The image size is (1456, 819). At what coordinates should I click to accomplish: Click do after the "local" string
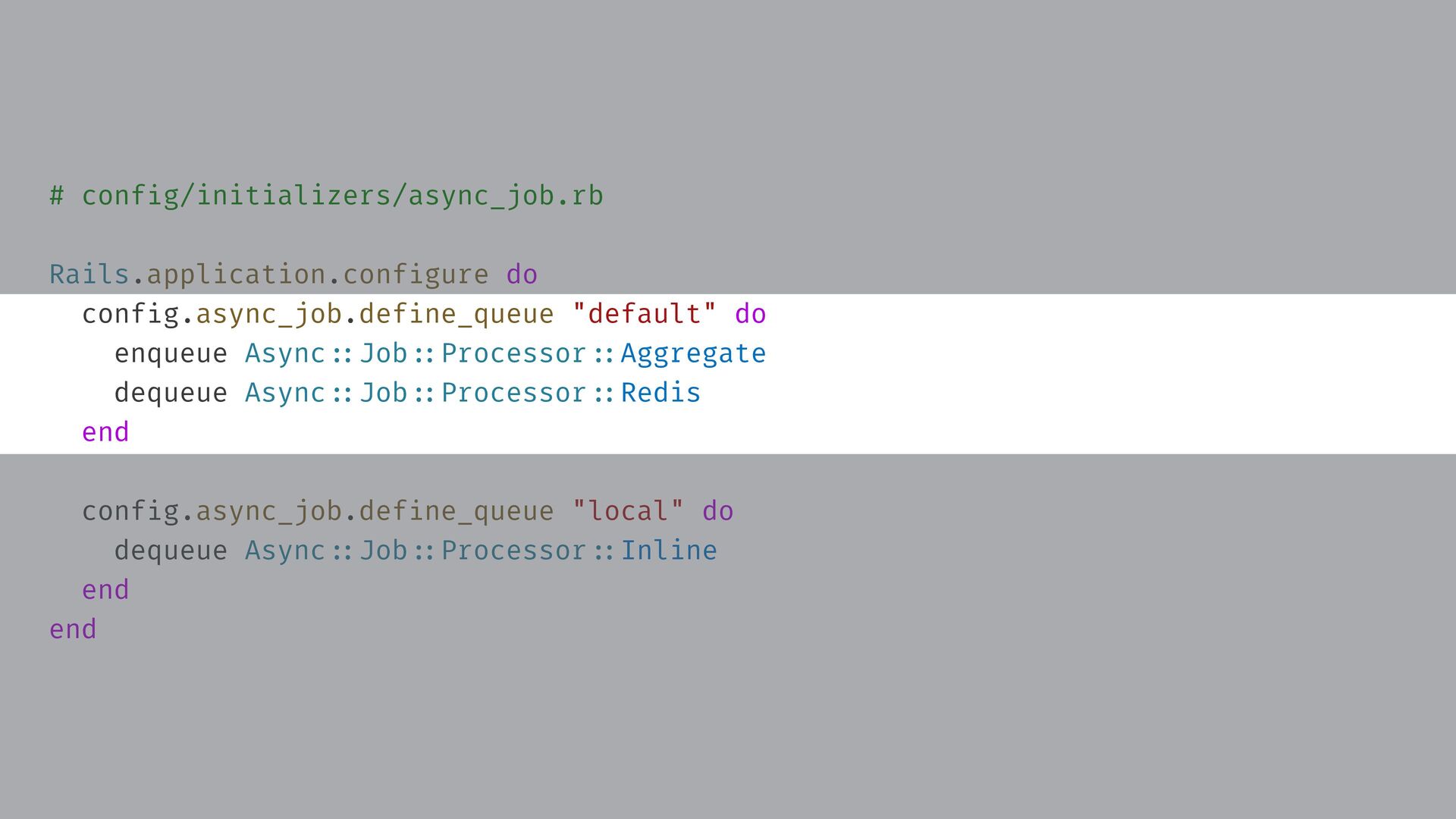click(717, 511)
